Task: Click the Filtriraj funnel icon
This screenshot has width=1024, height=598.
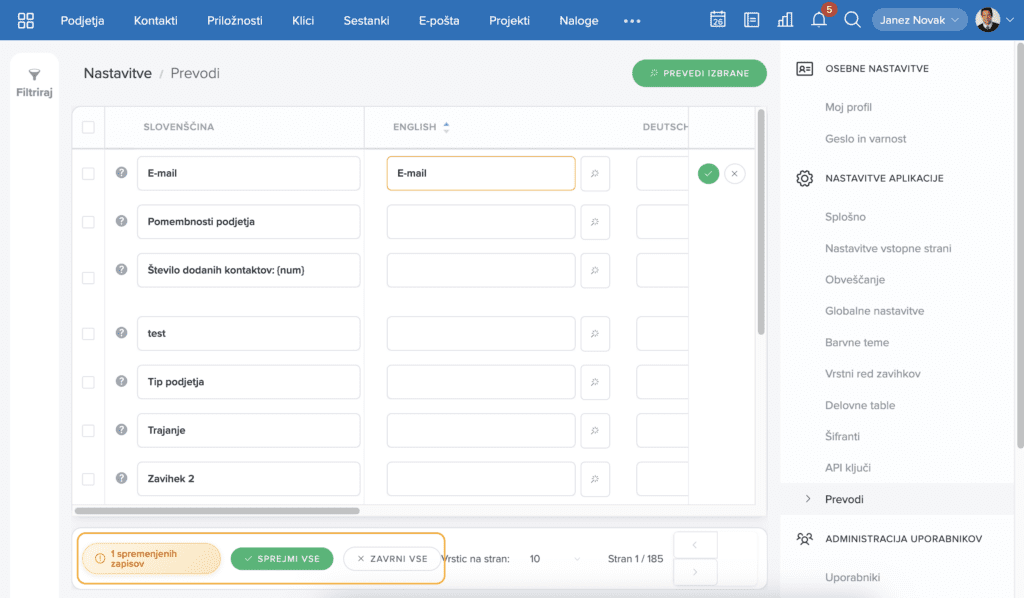Action: click(34, 75)
